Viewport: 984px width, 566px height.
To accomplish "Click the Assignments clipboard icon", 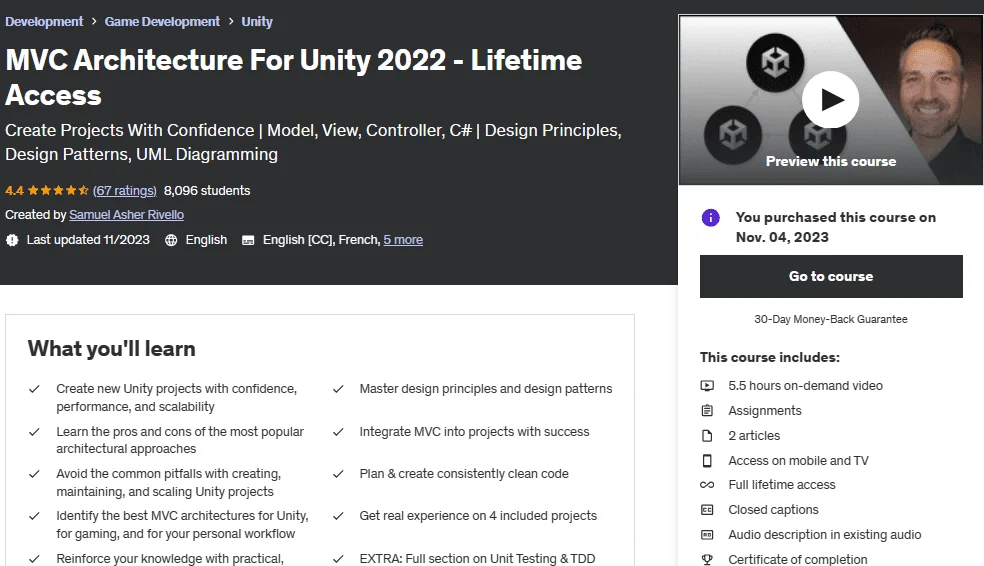I will click(707, 411).
